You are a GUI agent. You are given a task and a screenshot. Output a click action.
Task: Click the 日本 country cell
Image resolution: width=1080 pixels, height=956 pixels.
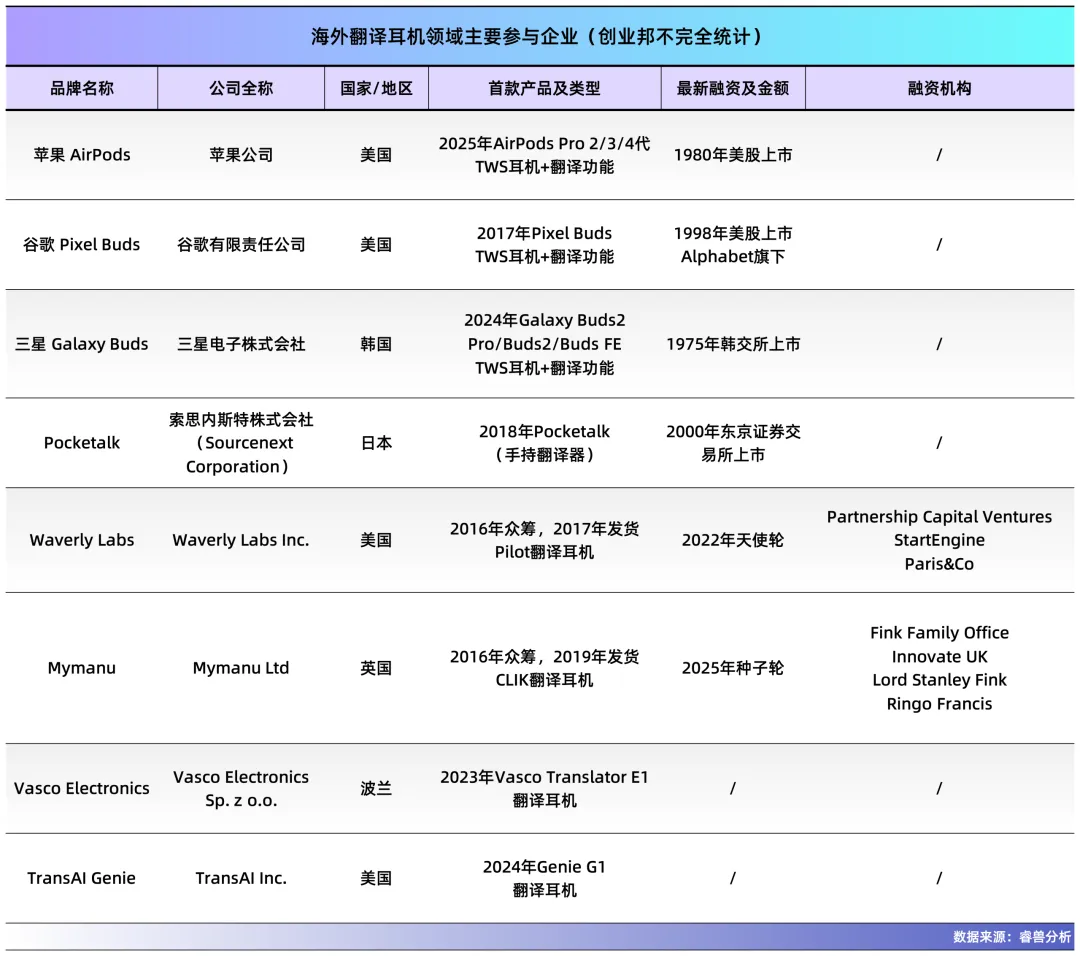376,443
